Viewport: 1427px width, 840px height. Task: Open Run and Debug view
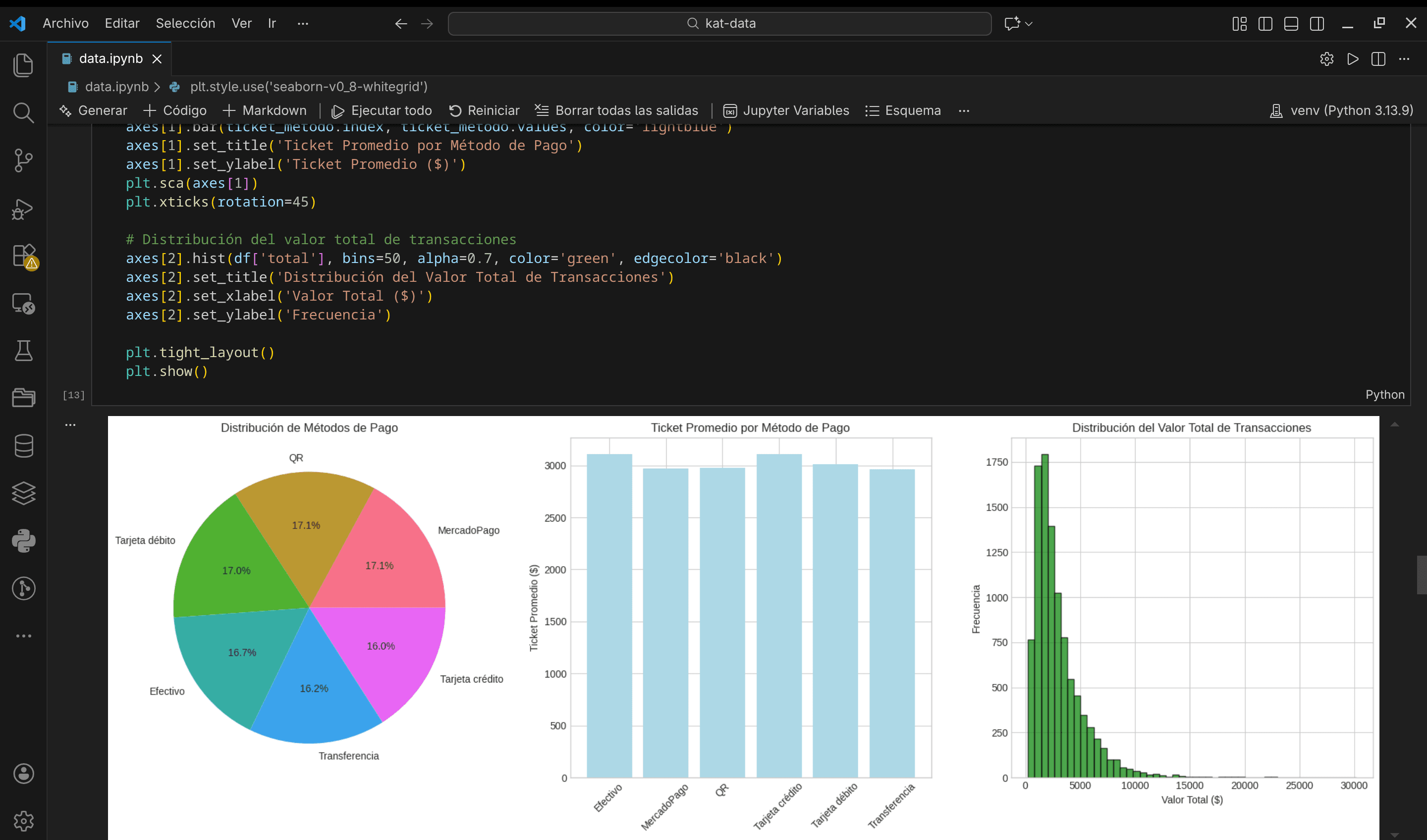click(x=23, y=209)
